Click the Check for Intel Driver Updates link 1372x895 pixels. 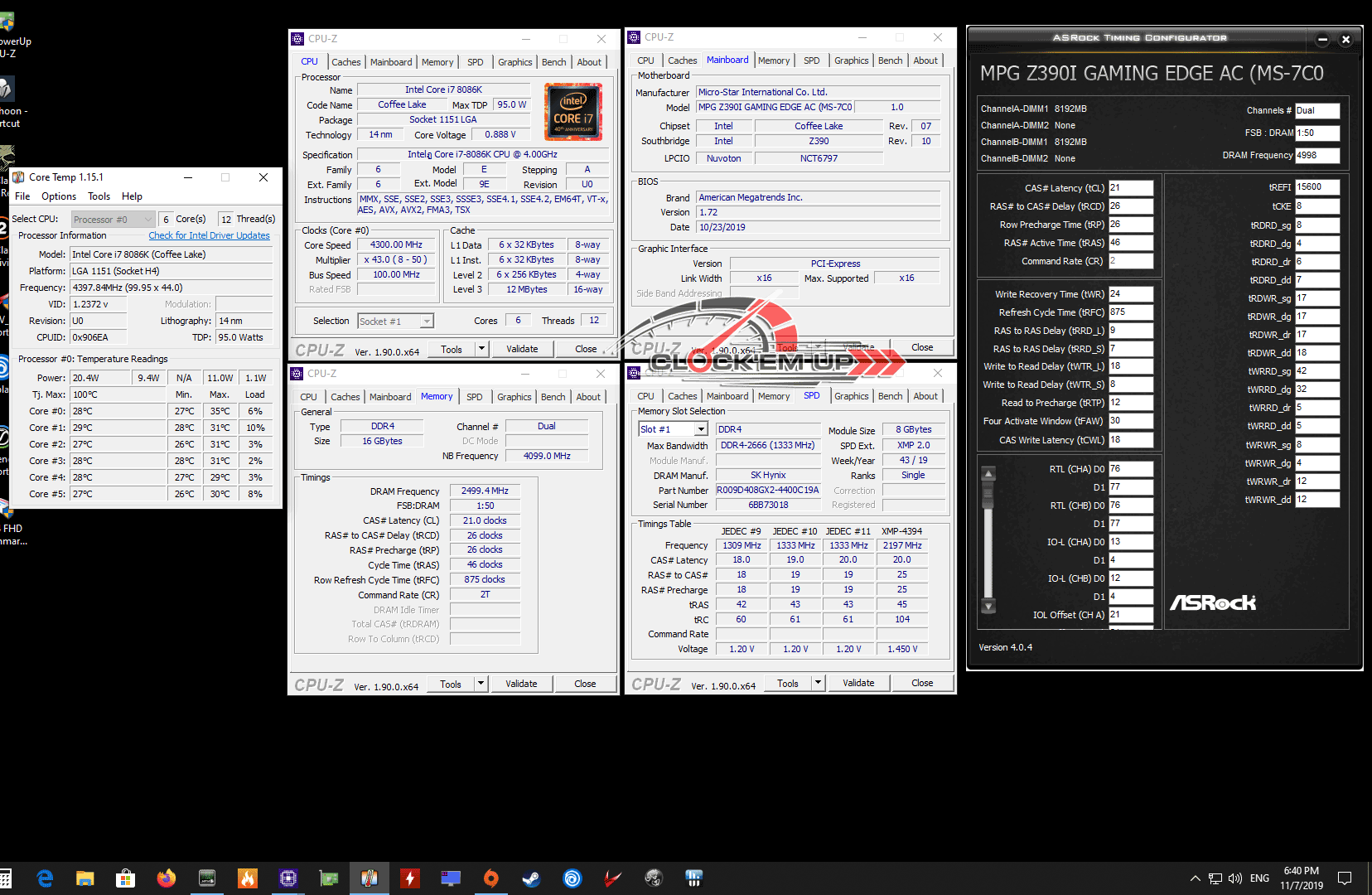pyautogui.click(x=209, y=235)
